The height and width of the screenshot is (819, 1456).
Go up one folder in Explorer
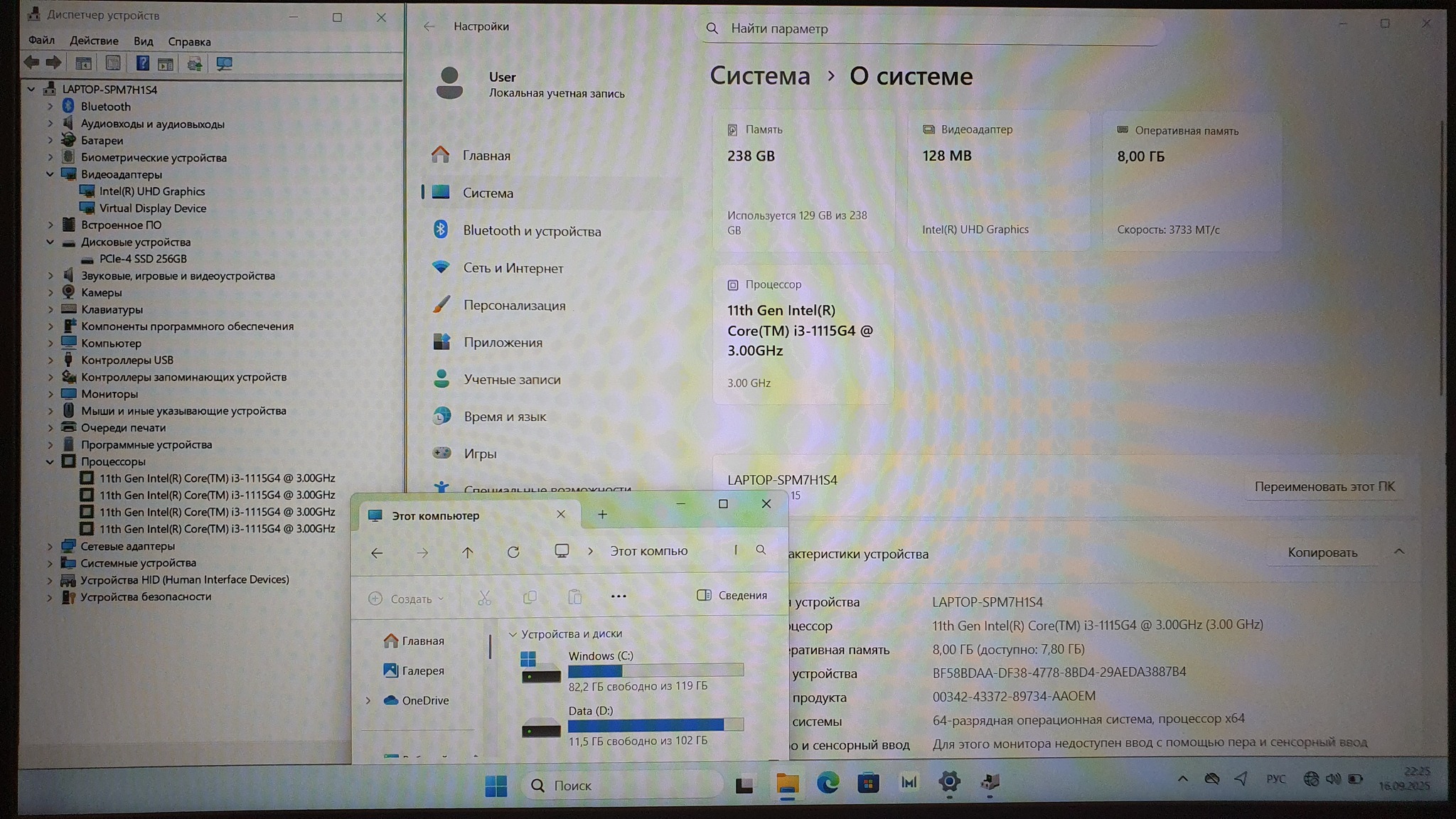(467, 552)
